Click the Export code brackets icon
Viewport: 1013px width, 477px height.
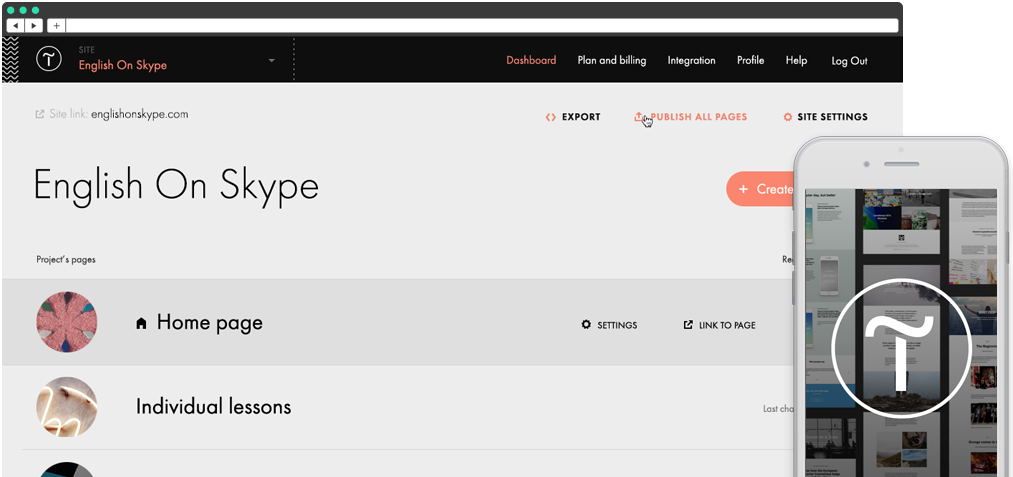[x=550, y=117]
